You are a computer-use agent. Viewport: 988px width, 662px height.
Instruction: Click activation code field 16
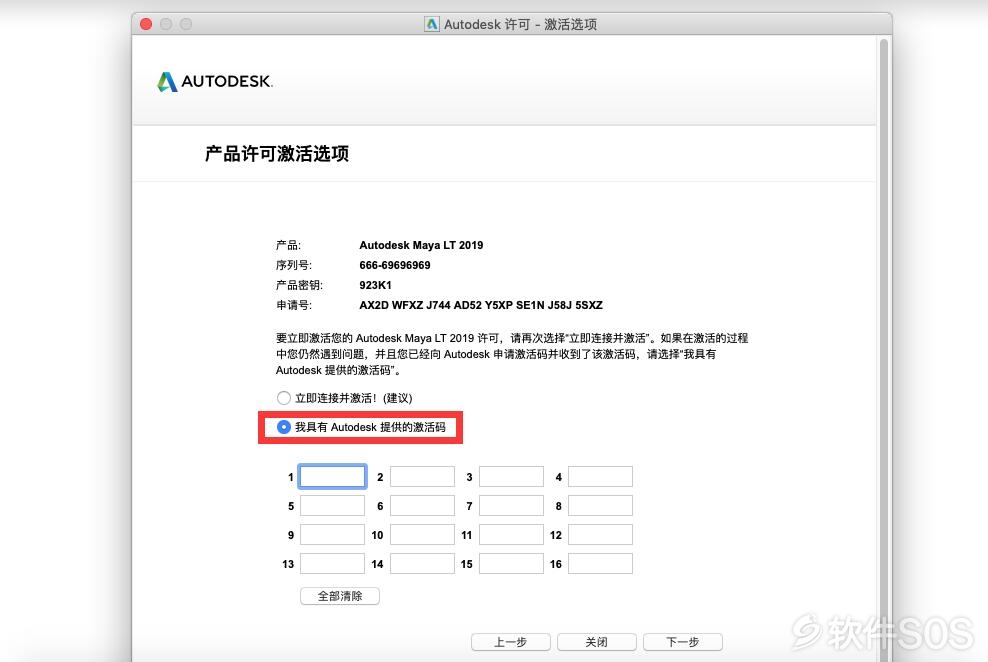(x=600, y=564)
